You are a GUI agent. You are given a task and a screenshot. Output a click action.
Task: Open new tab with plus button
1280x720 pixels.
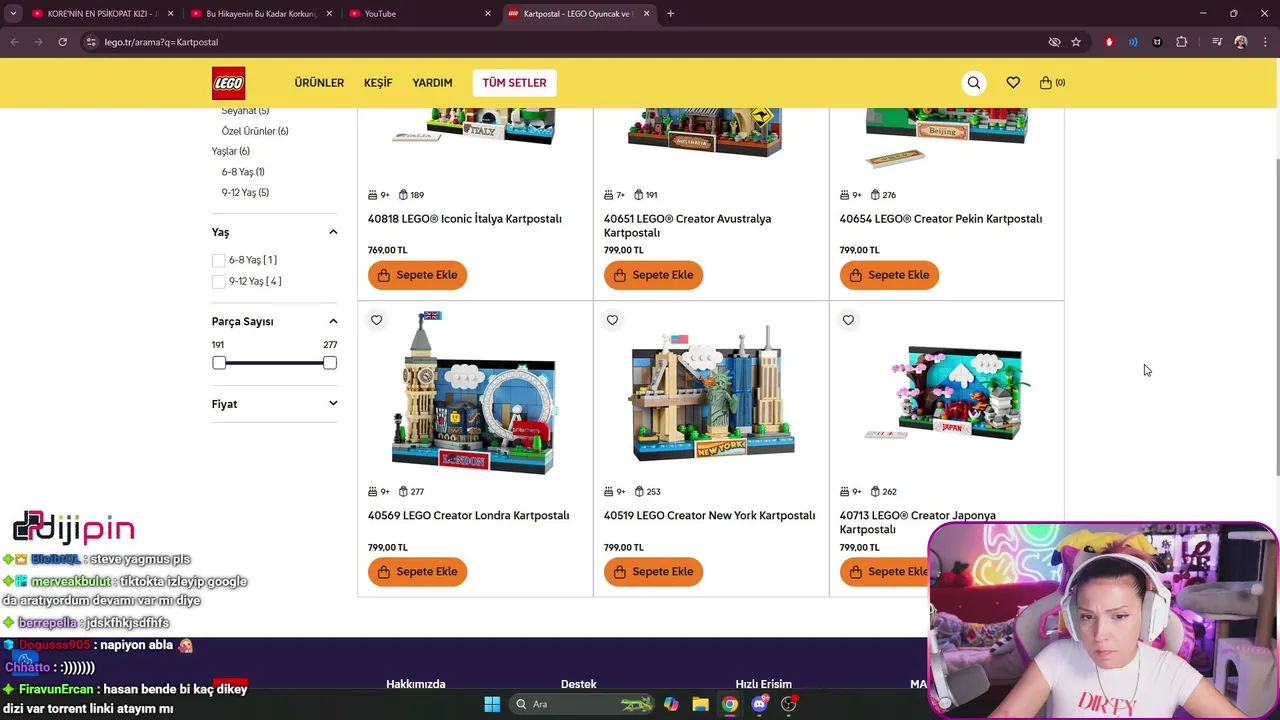tap(670, 13)
